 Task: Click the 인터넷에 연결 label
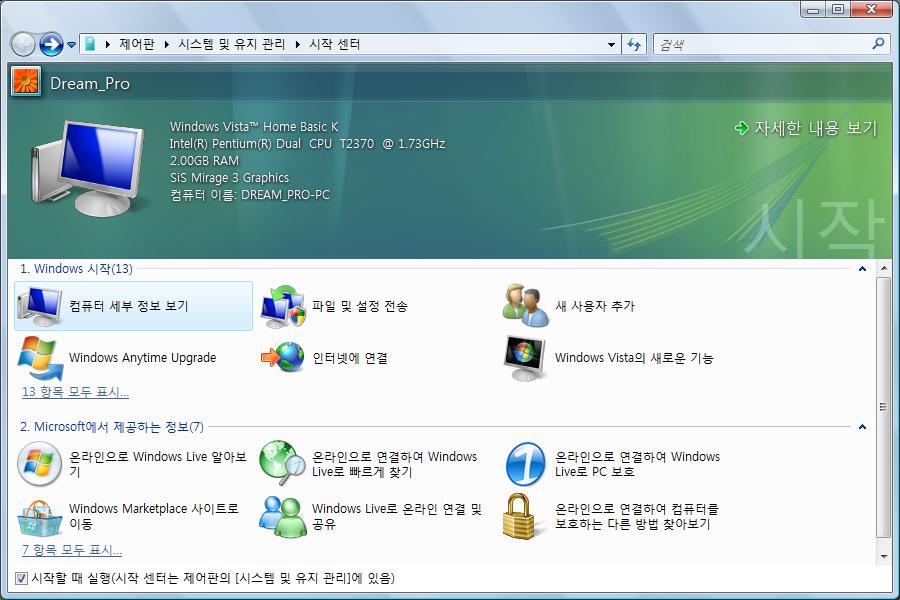click(350, 358)
